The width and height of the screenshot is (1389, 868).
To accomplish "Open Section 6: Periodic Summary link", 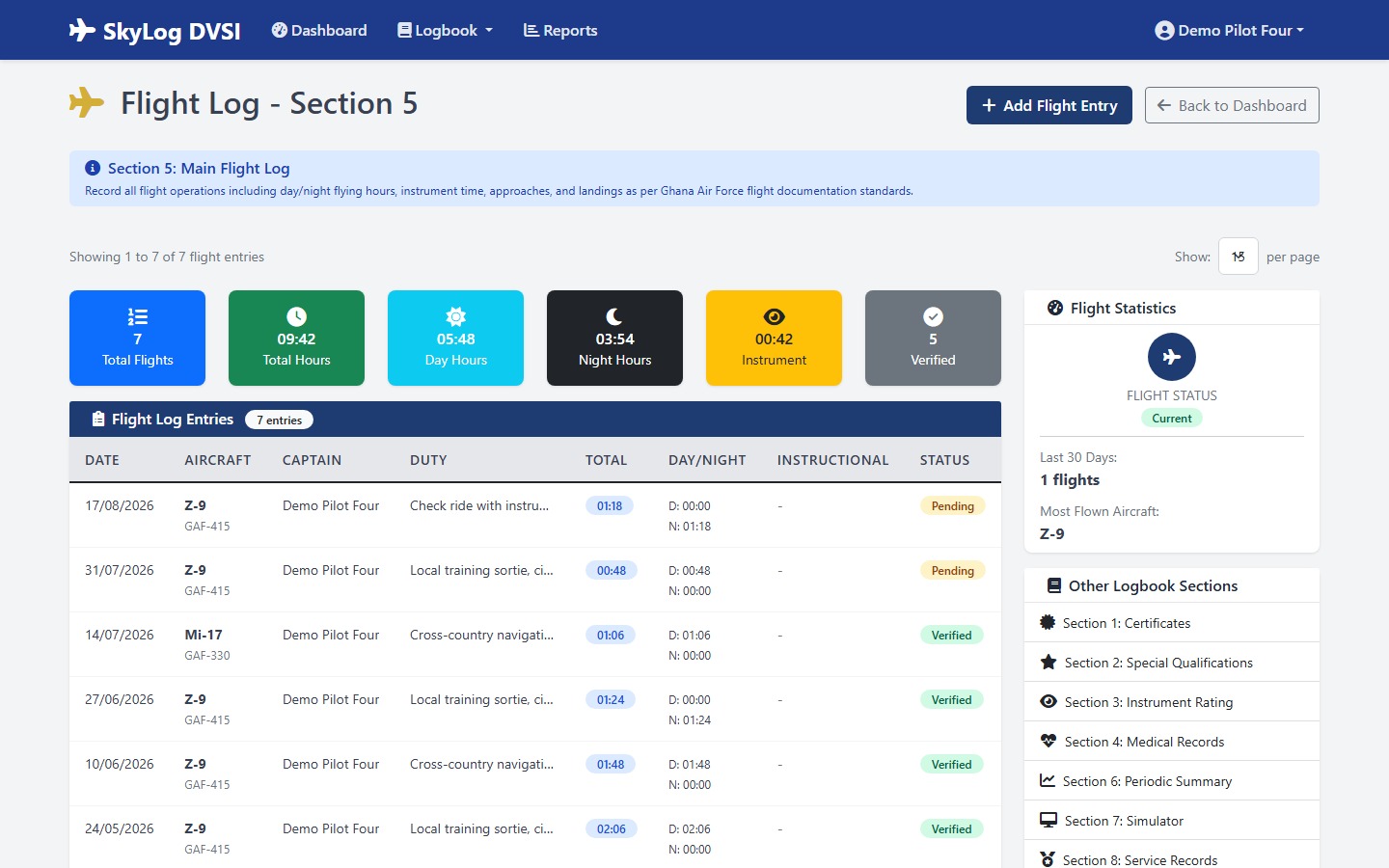I will pos(1172,781).
